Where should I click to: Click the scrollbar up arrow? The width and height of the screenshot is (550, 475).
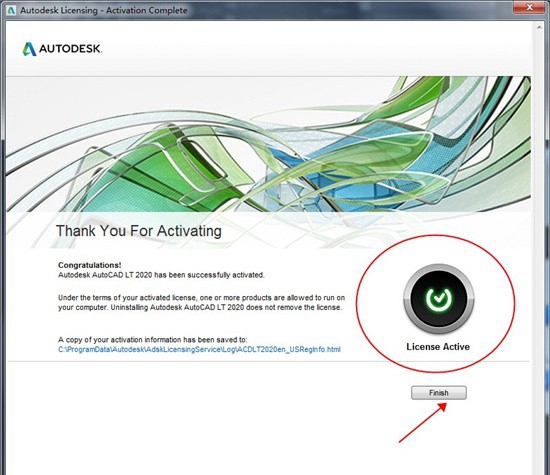539,27
